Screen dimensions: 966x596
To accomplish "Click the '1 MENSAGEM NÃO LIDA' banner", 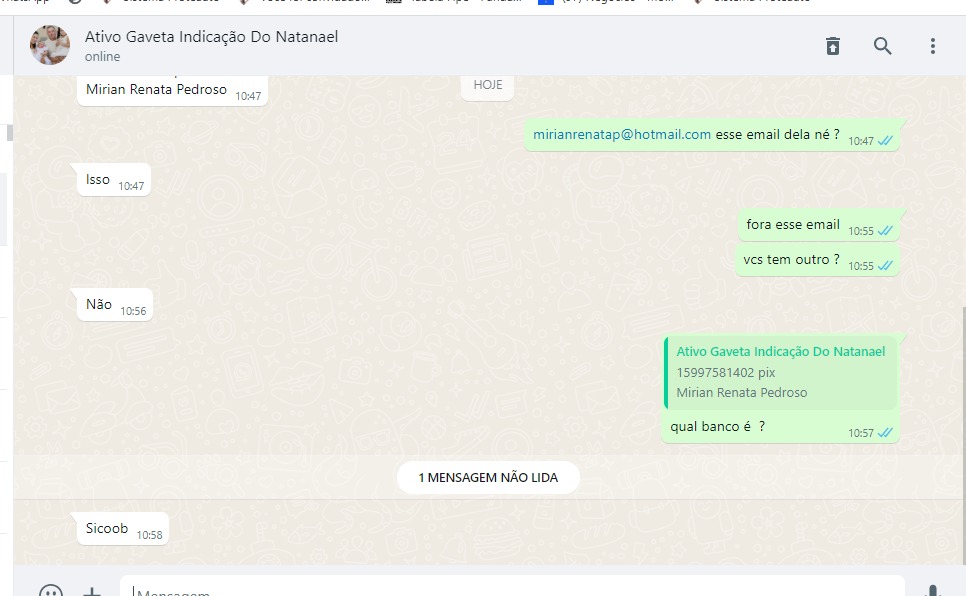I will pyautogui.click(x=488, y=478).
